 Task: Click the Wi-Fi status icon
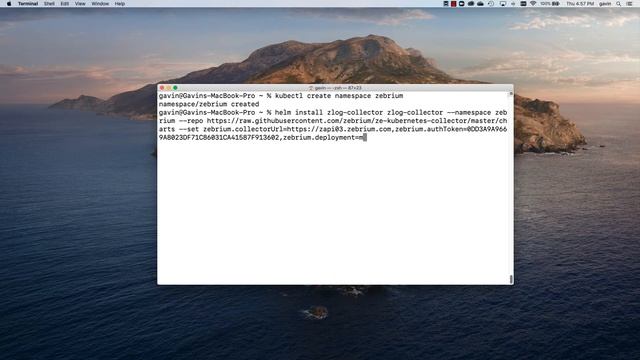[533, 4]
